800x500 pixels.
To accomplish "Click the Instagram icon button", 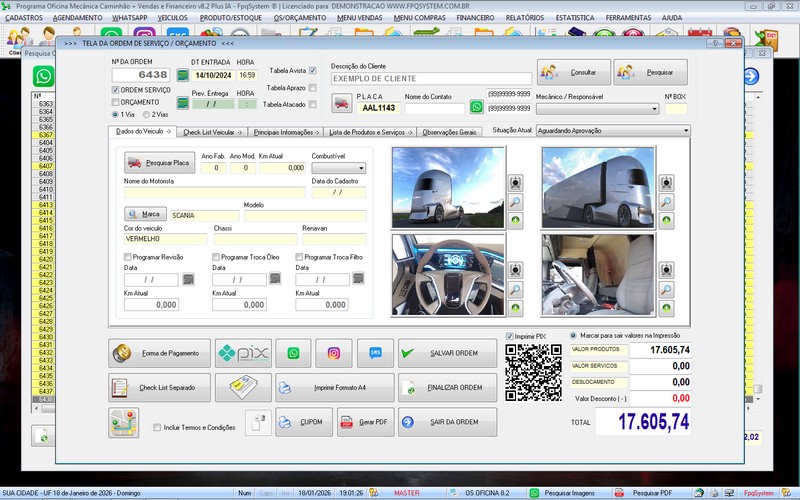I will [334, 353].
